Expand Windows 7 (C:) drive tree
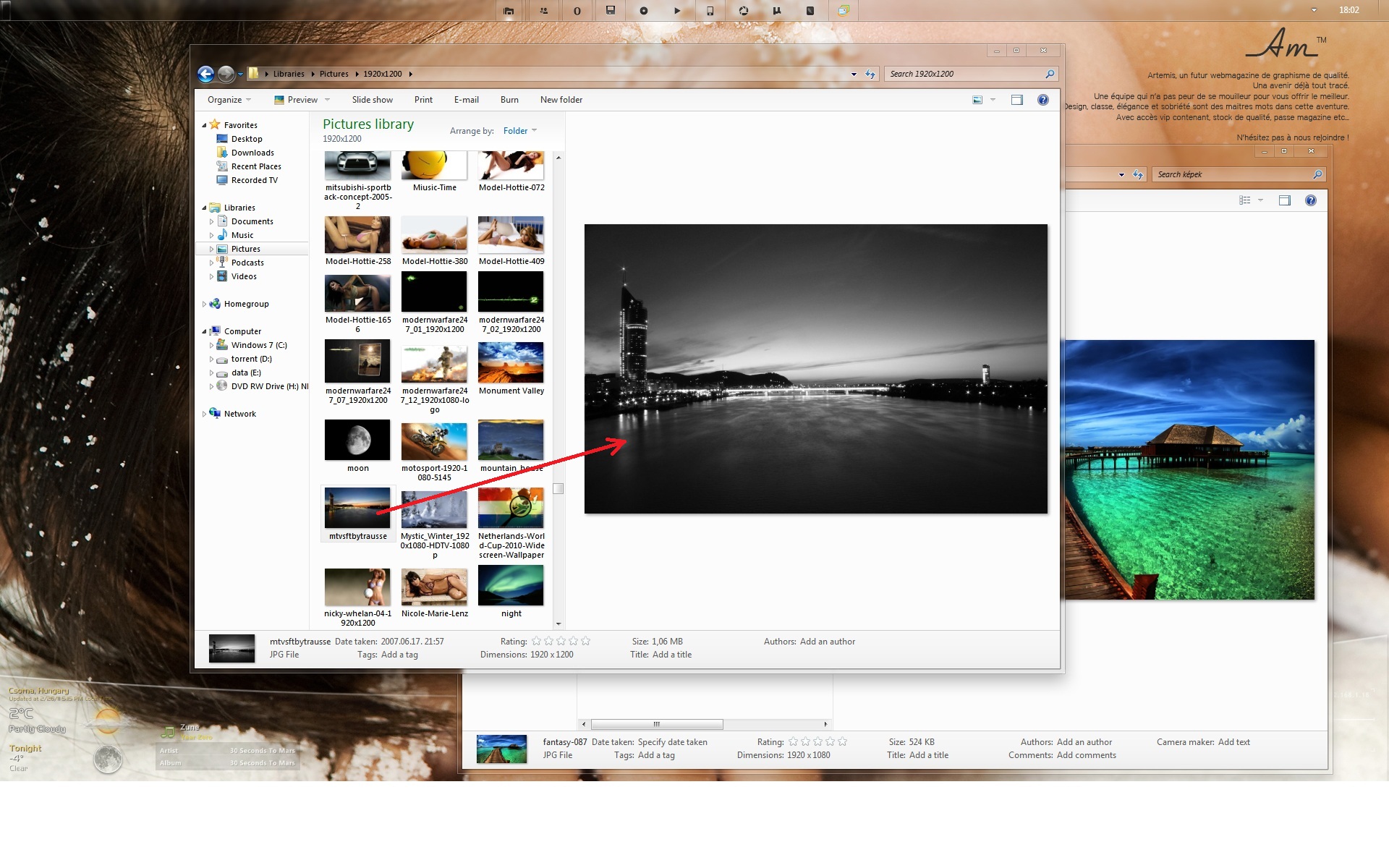The height and width of the screenshot is (868, 1389). [x=211, y=345]
